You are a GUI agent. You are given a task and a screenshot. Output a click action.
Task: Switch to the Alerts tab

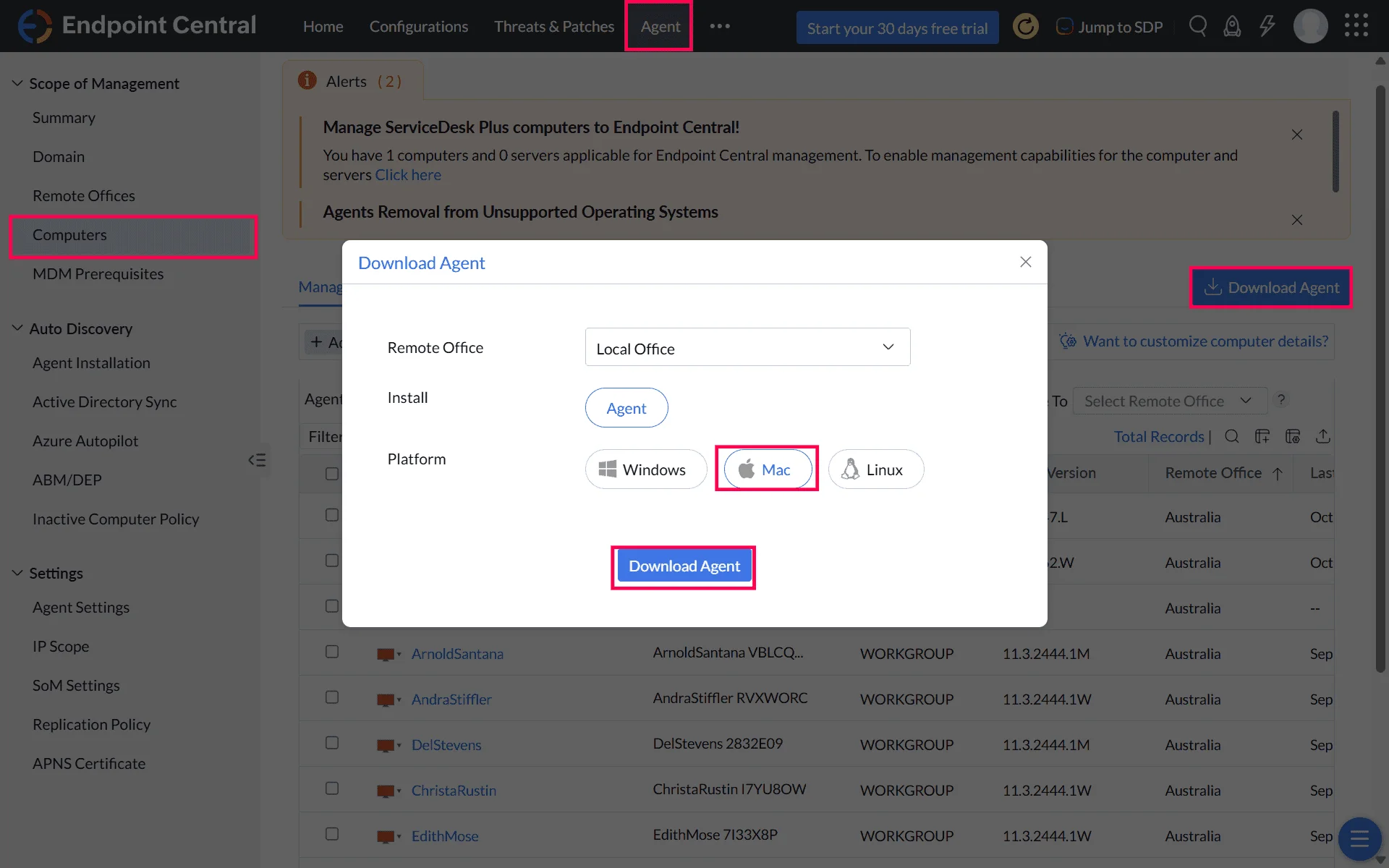(352, 81)
